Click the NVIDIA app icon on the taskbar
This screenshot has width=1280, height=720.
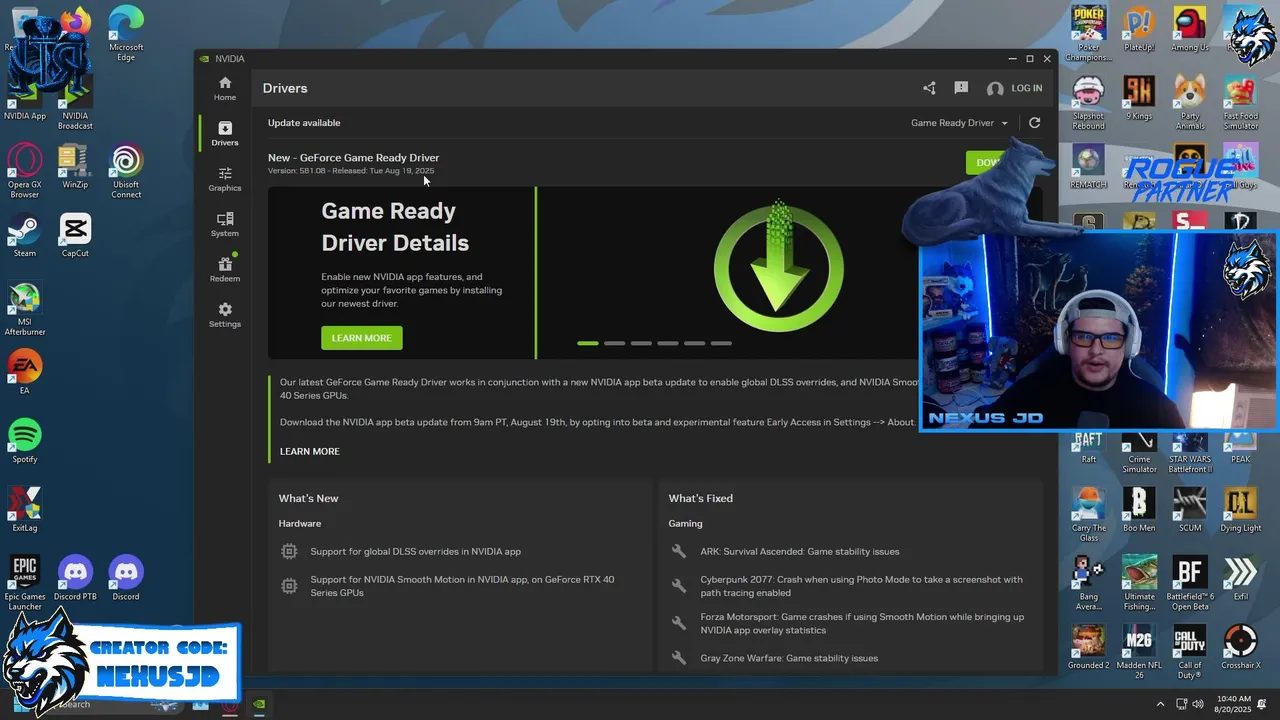coord(259,704)
